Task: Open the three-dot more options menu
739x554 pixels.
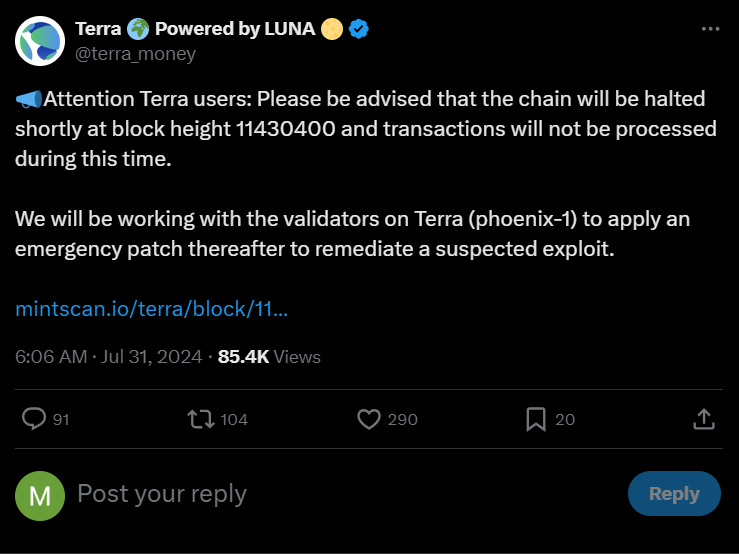Action: (x=710, y=29)
